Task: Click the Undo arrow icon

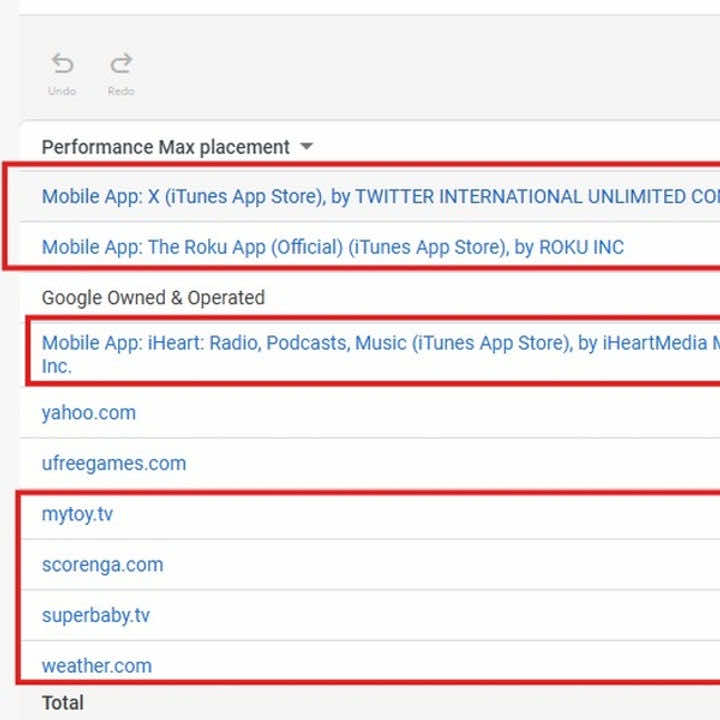Action: click(62, 63)
